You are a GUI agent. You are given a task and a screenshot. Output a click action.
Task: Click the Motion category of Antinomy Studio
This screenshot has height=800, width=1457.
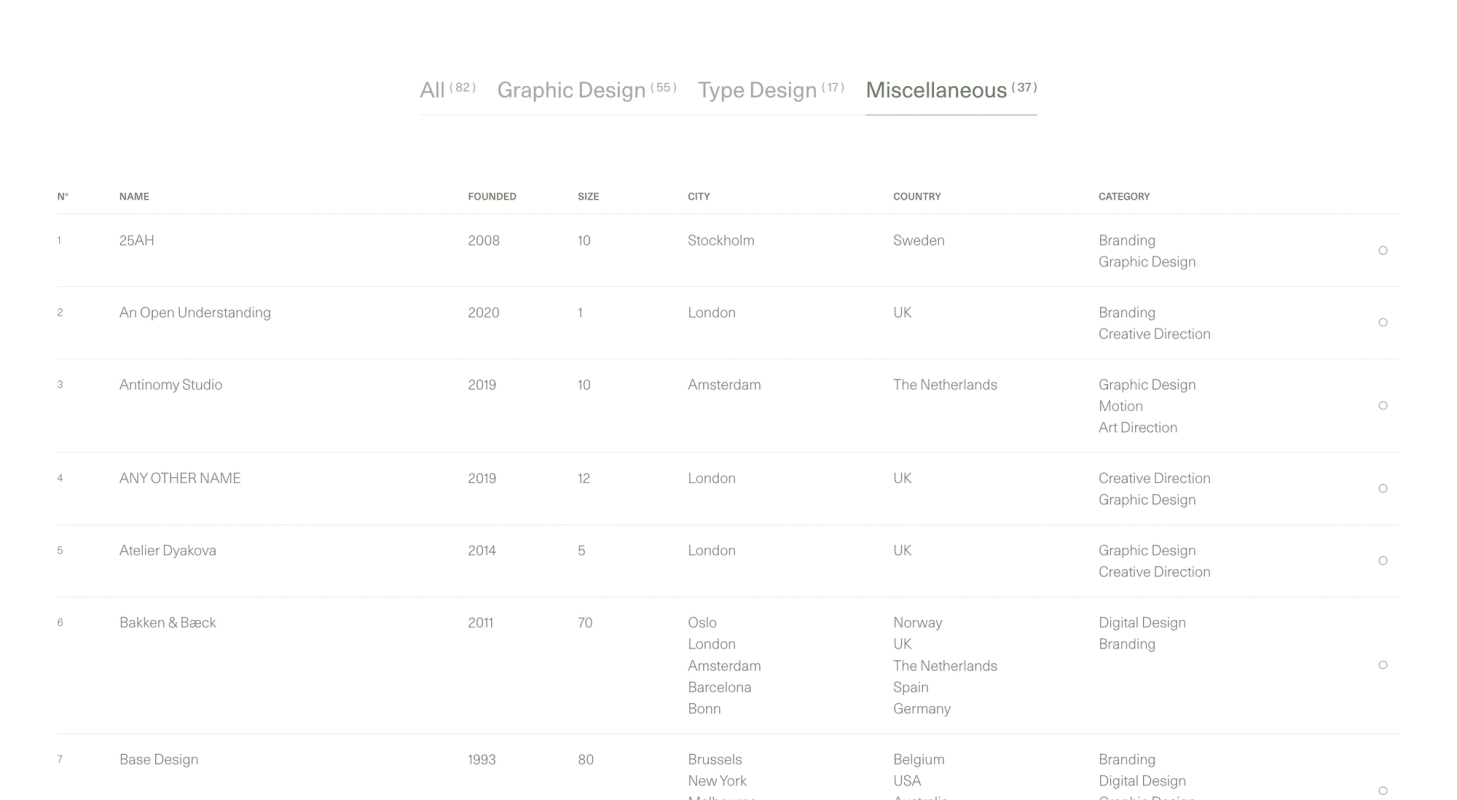click(x=1121, y=407)
